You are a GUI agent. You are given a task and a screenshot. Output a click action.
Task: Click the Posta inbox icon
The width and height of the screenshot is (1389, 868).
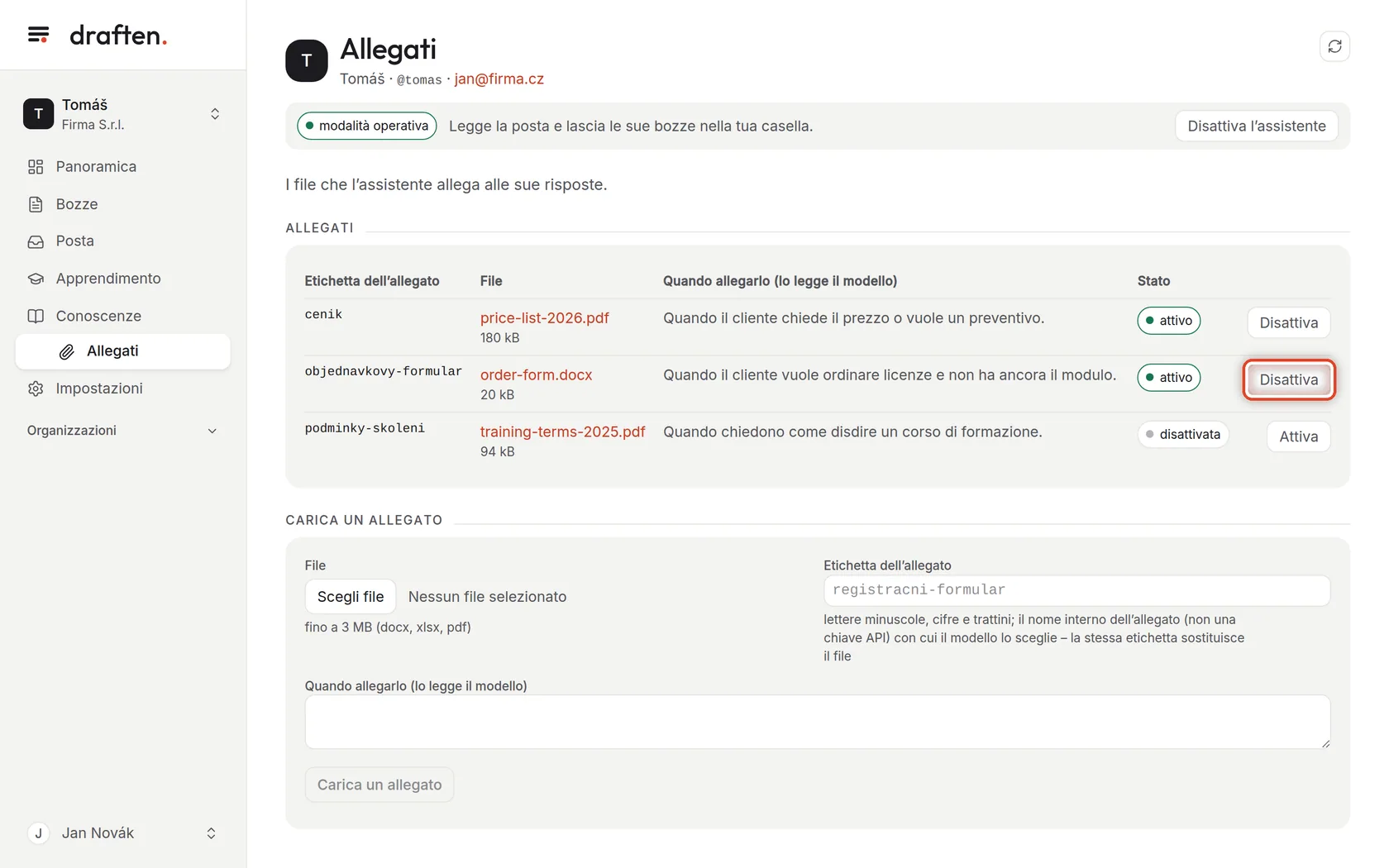coord(36,241)
